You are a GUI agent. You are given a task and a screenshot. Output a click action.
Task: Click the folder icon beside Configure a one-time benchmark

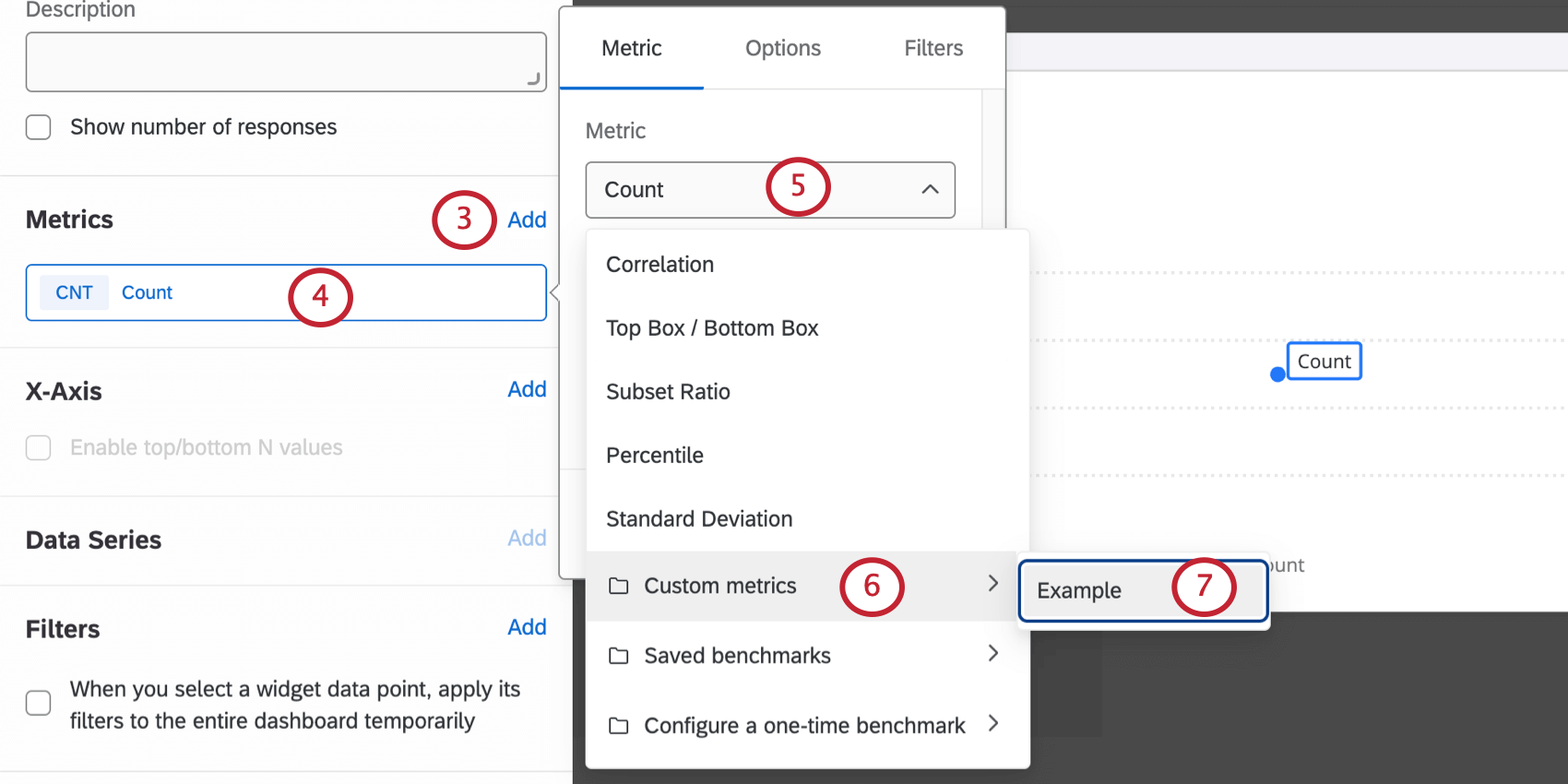point(619,726)
